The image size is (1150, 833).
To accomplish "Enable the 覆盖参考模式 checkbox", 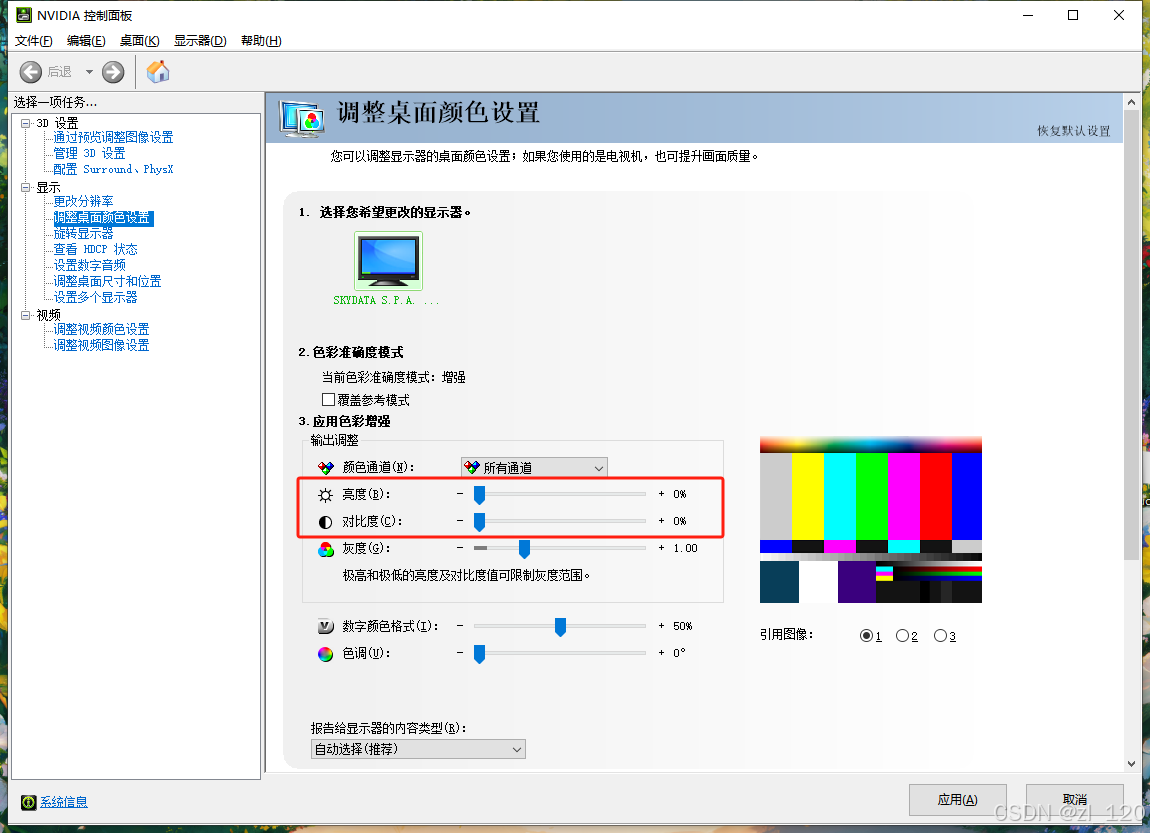I will 329,400.
